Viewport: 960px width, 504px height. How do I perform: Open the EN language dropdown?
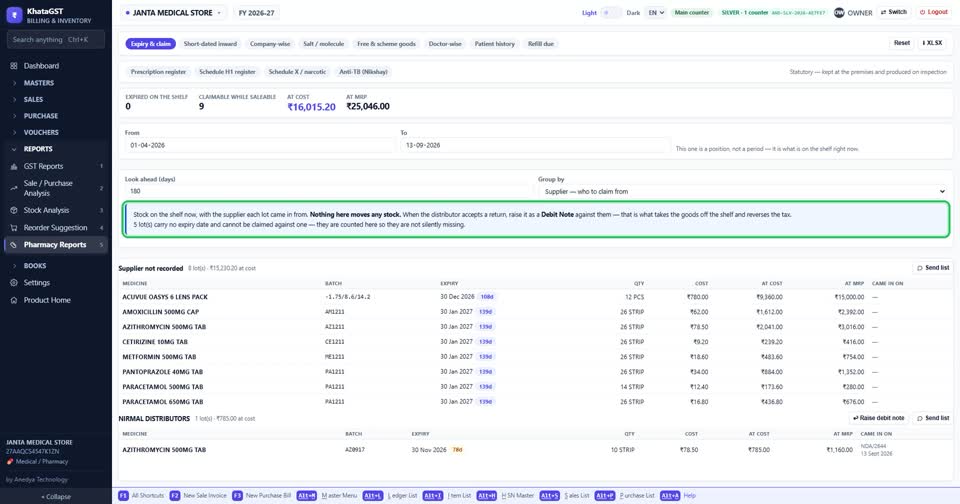pos(656,12)
